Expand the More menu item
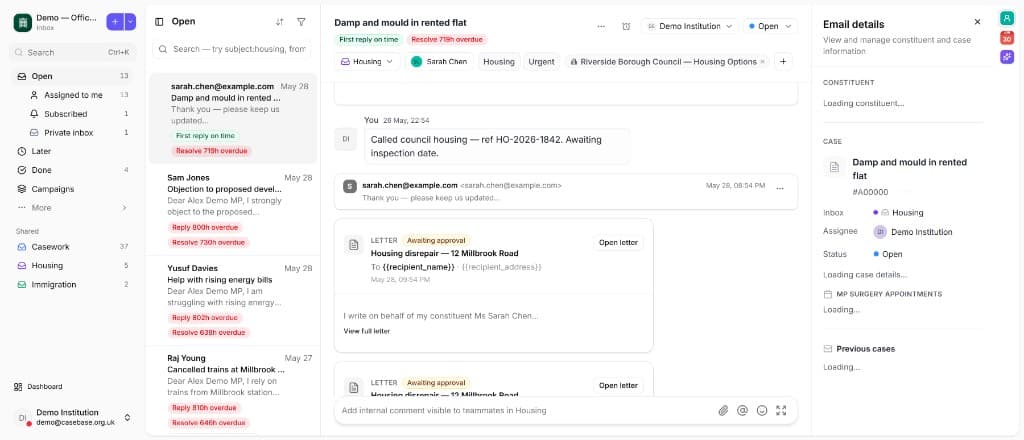The height and width of the screenshot is (440, 1024). [x=72, y=208]
